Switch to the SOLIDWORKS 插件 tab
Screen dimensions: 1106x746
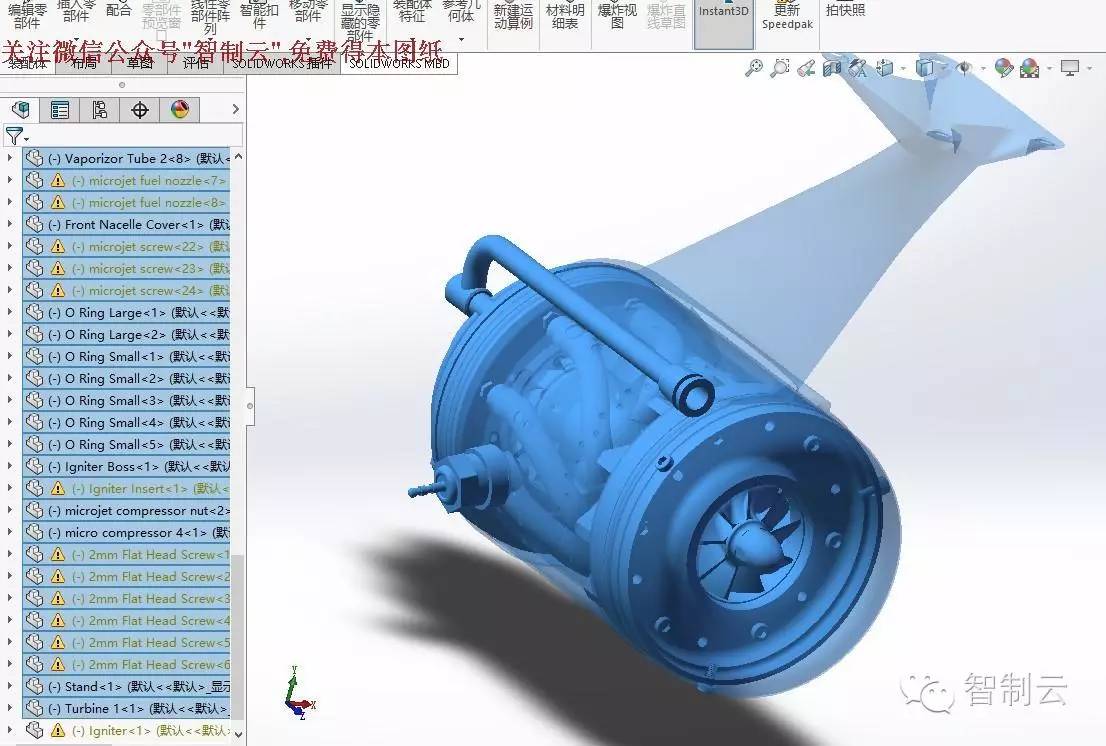[x=282, y=63]
